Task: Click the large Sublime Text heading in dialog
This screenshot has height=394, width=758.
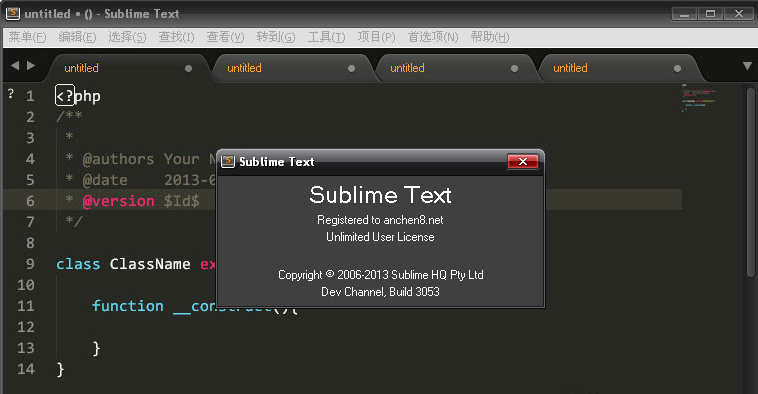Action: click(x=380, y=195)
